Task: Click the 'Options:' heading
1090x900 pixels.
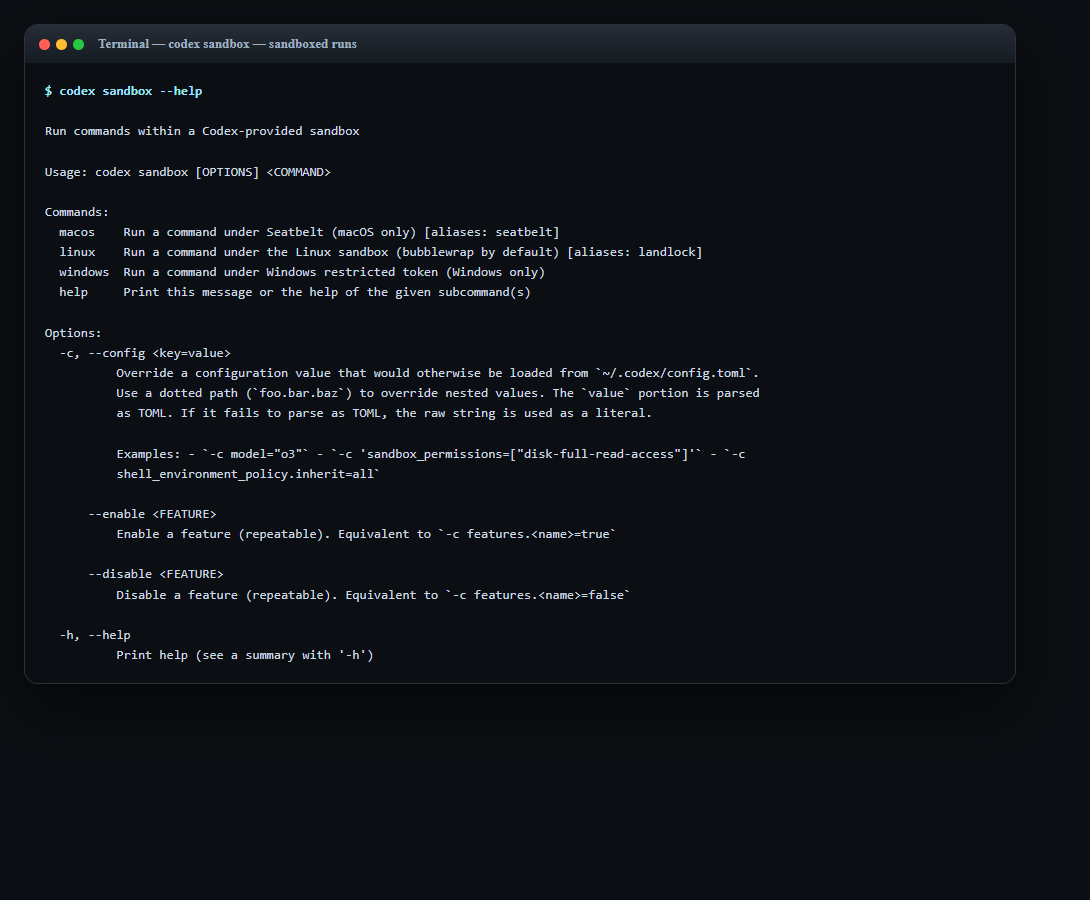Action: tap(73, 333)
